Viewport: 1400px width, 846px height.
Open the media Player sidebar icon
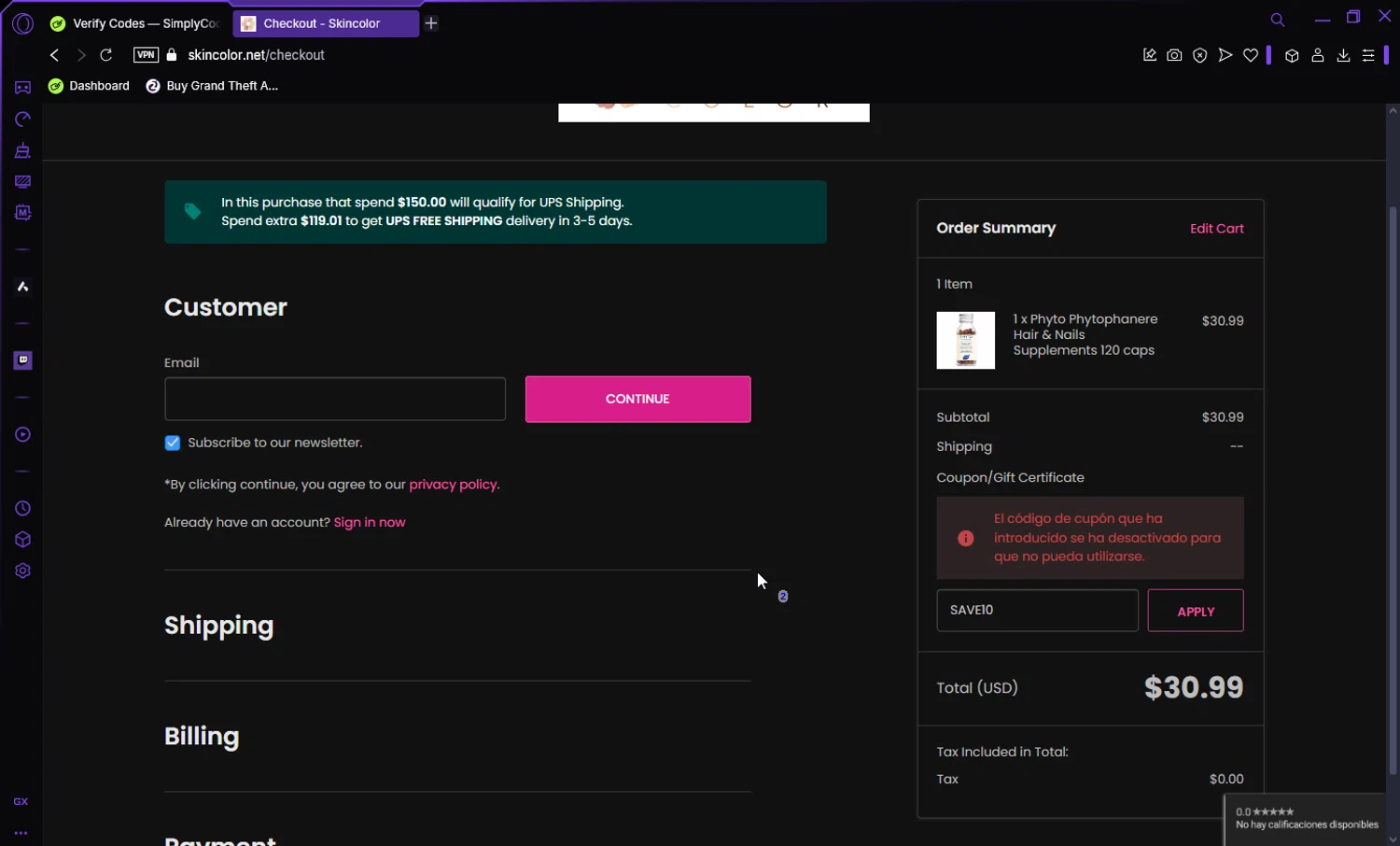pyautogui.click(x=22, y=434)
